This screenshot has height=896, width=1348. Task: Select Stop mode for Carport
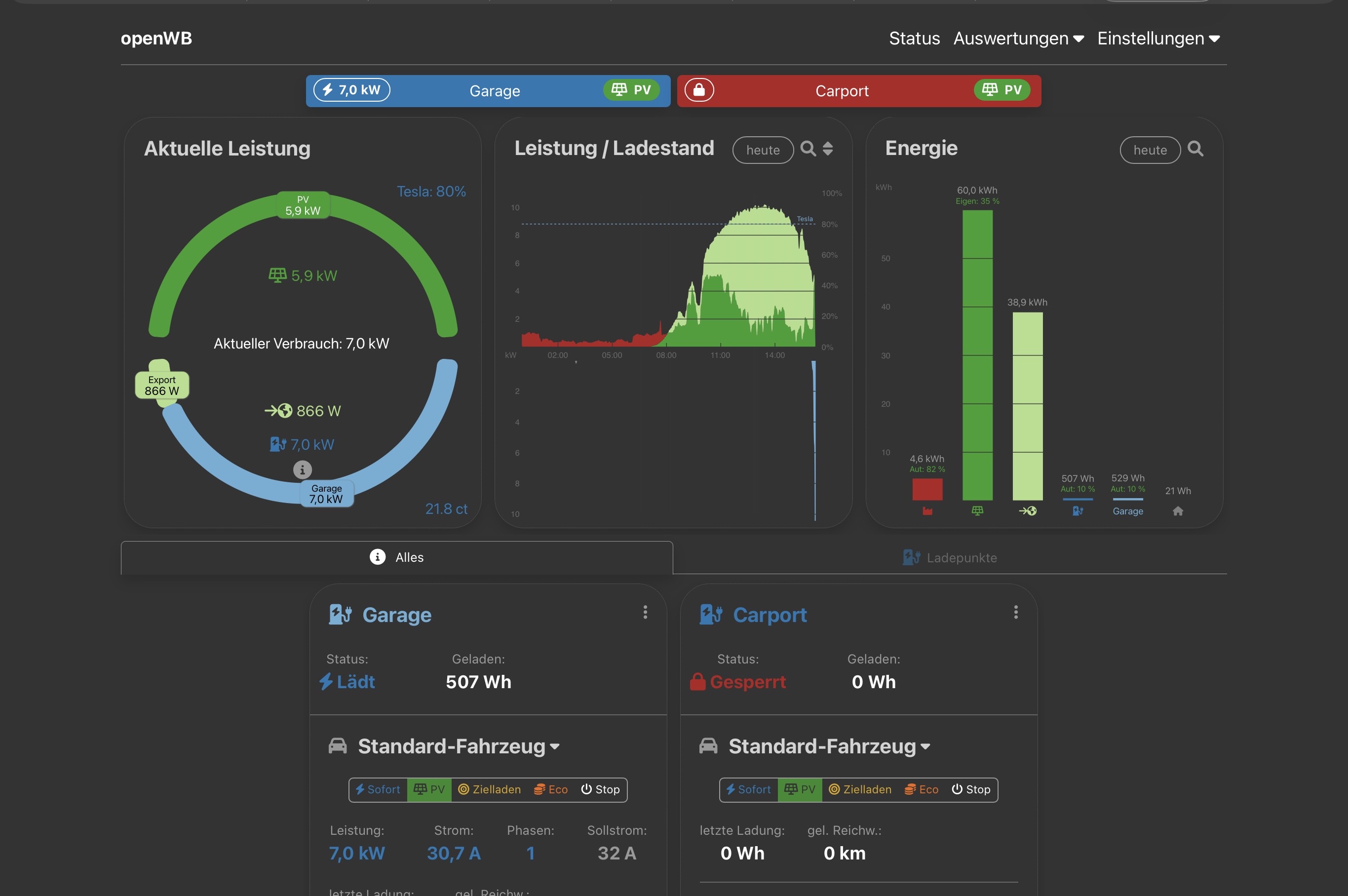click(970, 789)
